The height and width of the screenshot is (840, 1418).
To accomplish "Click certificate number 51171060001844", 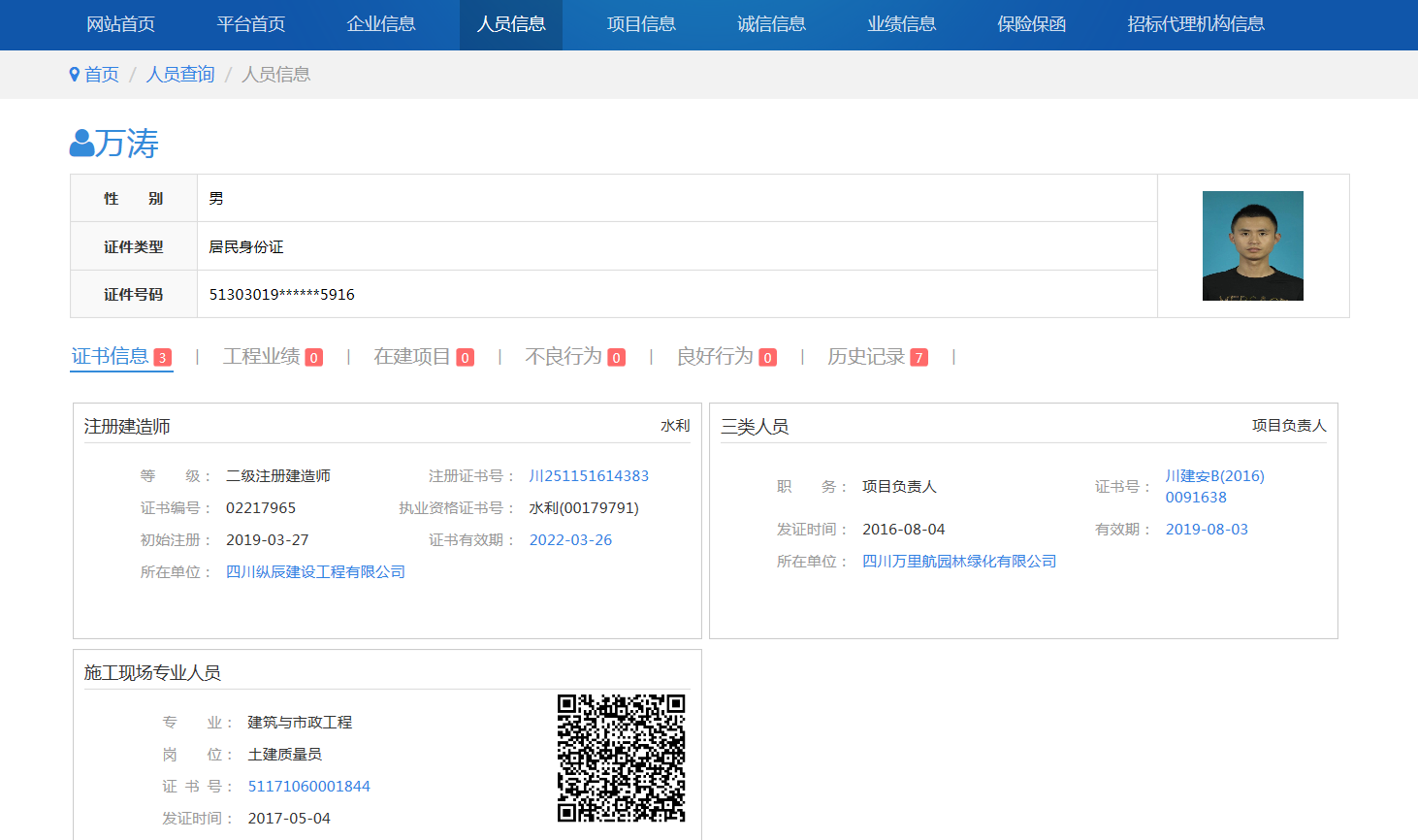I will click(x=308, y=787).
